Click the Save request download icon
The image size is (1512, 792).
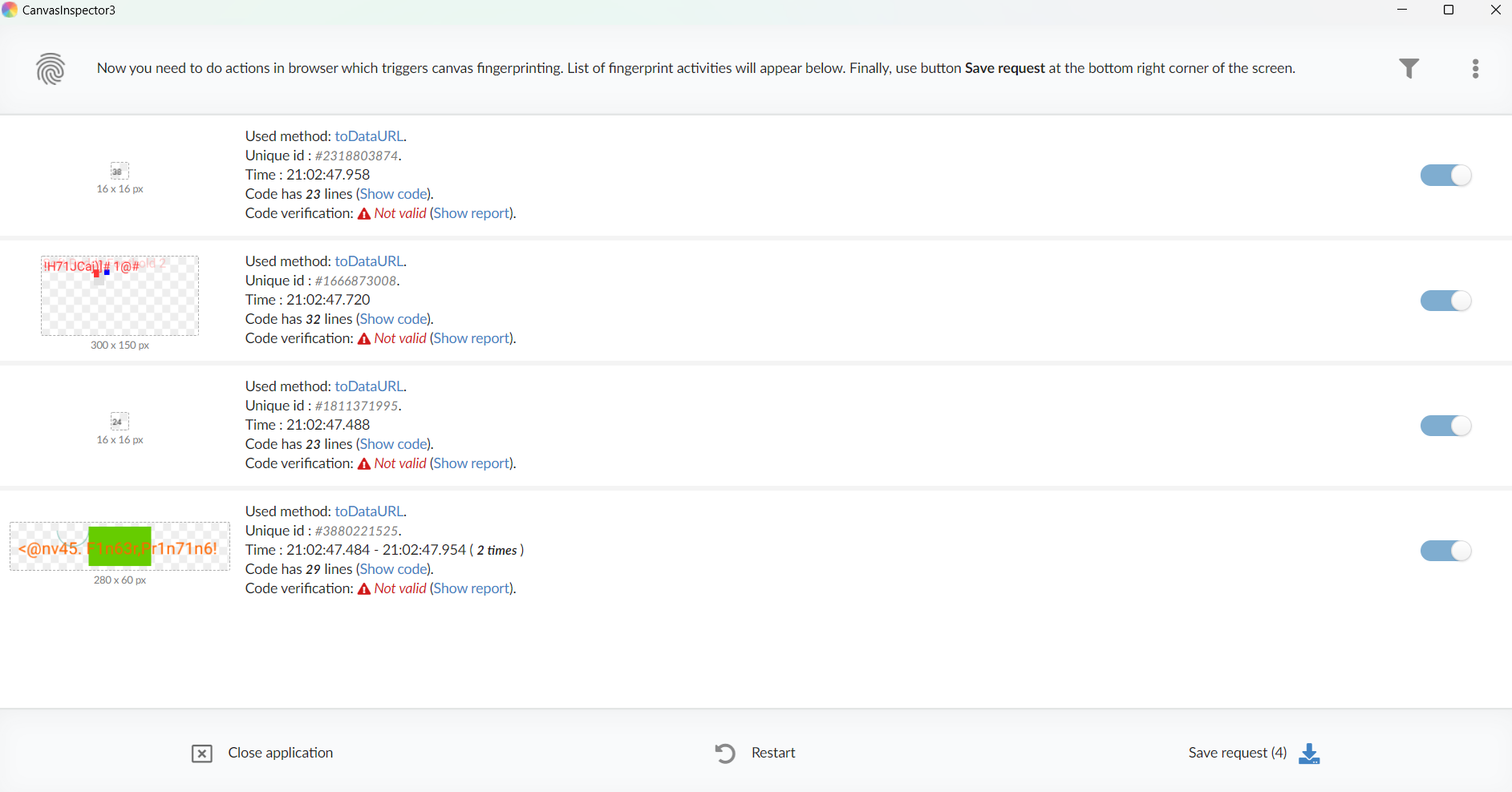(x=1309, y=754)
